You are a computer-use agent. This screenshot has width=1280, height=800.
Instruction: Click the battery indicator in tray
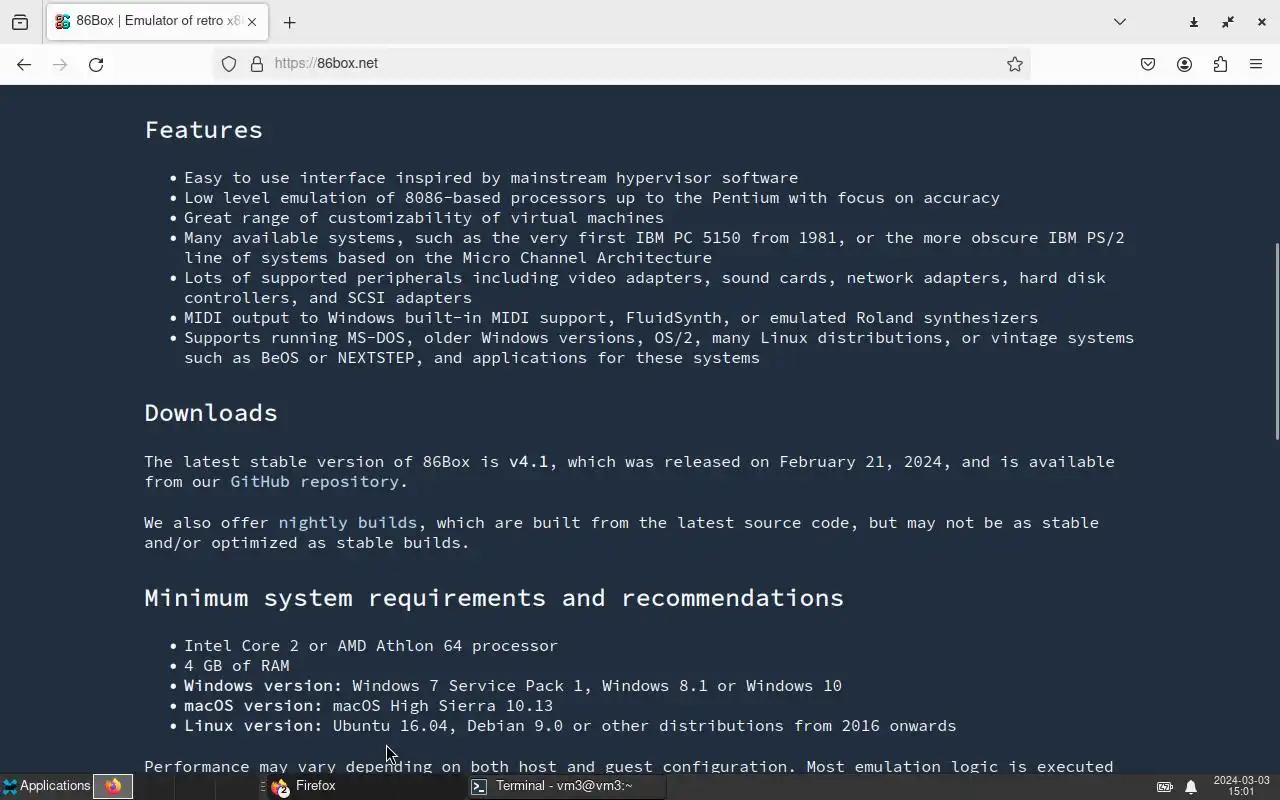(x=1165, y=787)
